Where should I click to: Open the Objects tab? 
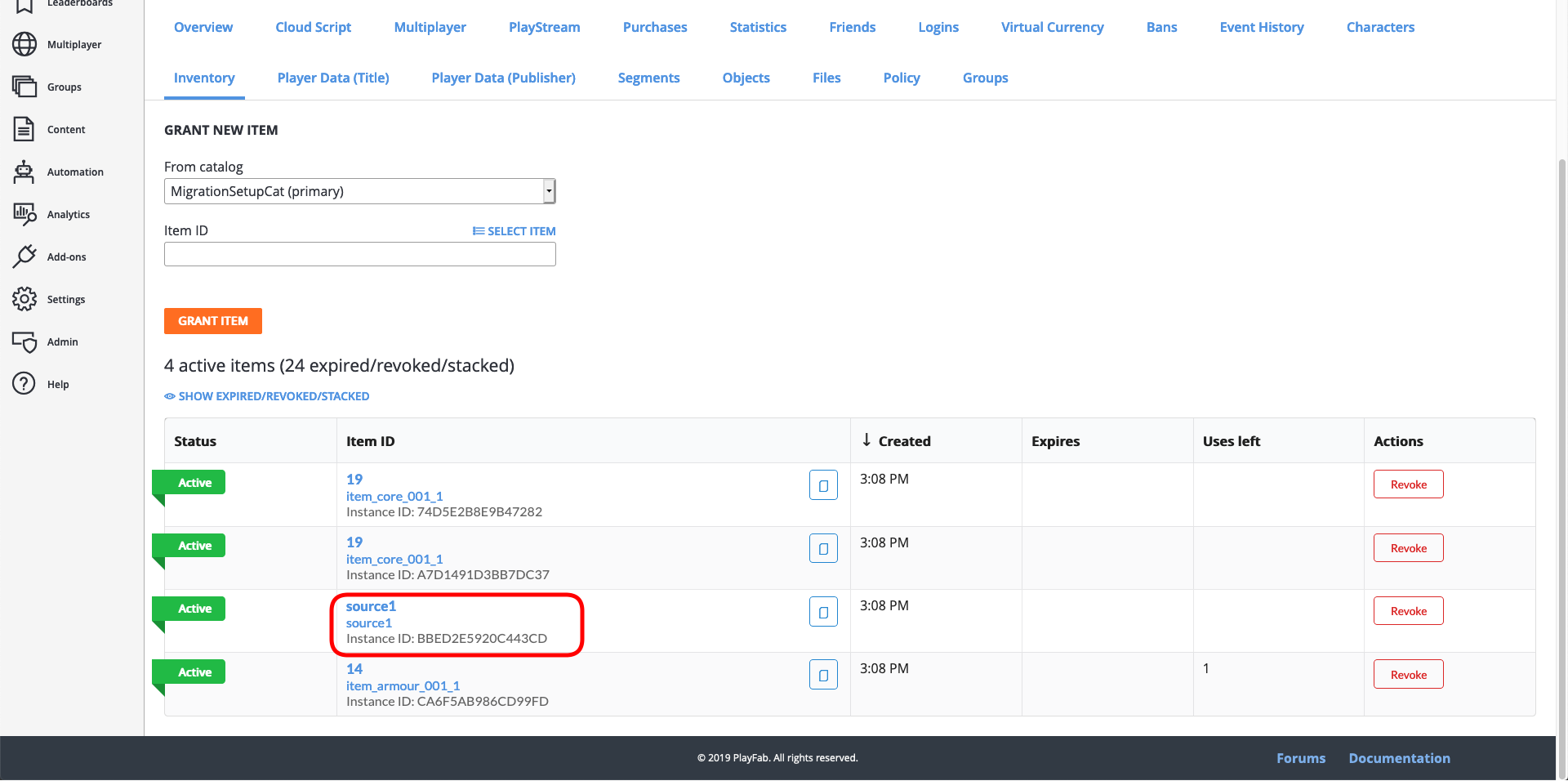click(746, 78)
